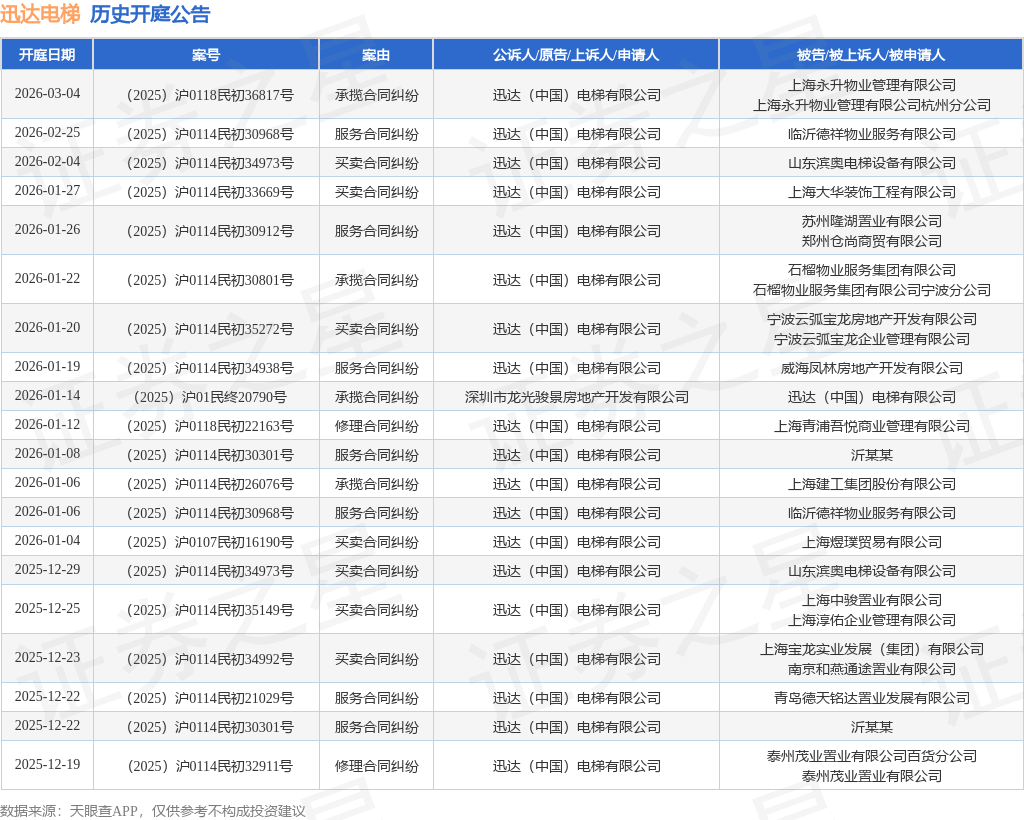Click the 历史开庭公告 heading
The width and height of the screenshot is (1024, 820).
pos(150,14)
